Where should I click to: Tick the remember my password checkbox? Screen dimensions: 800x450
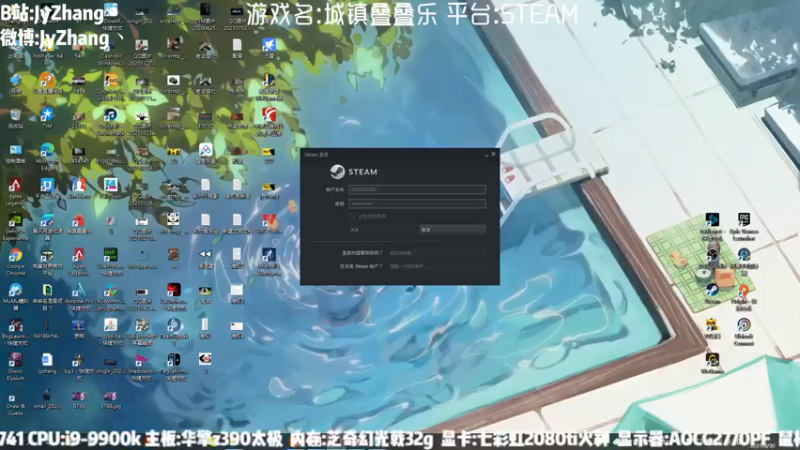coord(352,216)
